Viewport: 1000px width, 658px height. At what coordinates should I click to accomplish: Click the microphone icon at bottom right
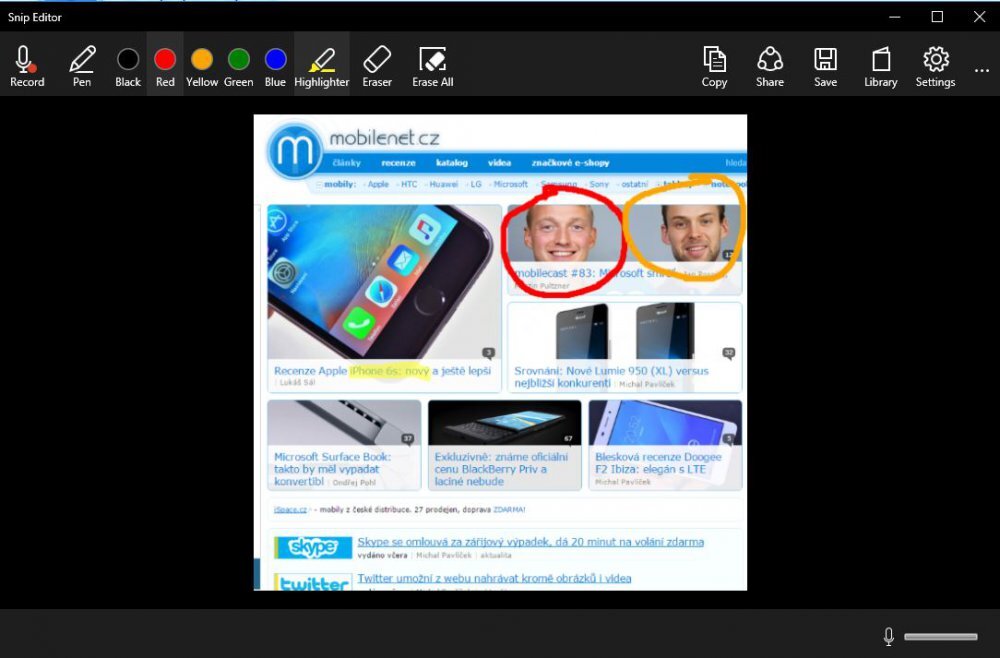click(x=888, y=636)
